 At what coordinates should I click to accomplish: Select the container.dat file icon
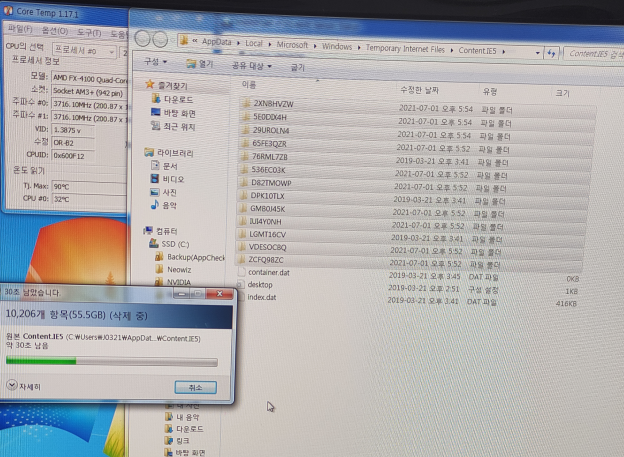point(240,272)
